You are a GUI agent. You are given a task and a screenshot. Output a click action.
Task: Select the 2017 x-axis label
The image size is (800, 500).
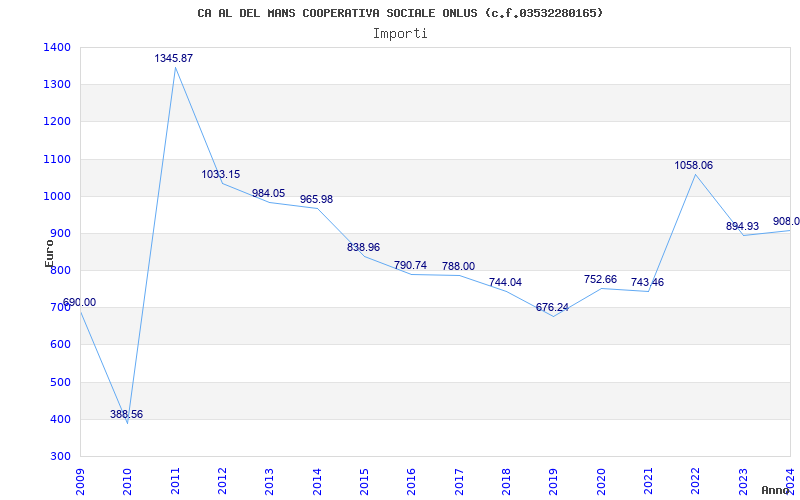click(x=459, y=482)
